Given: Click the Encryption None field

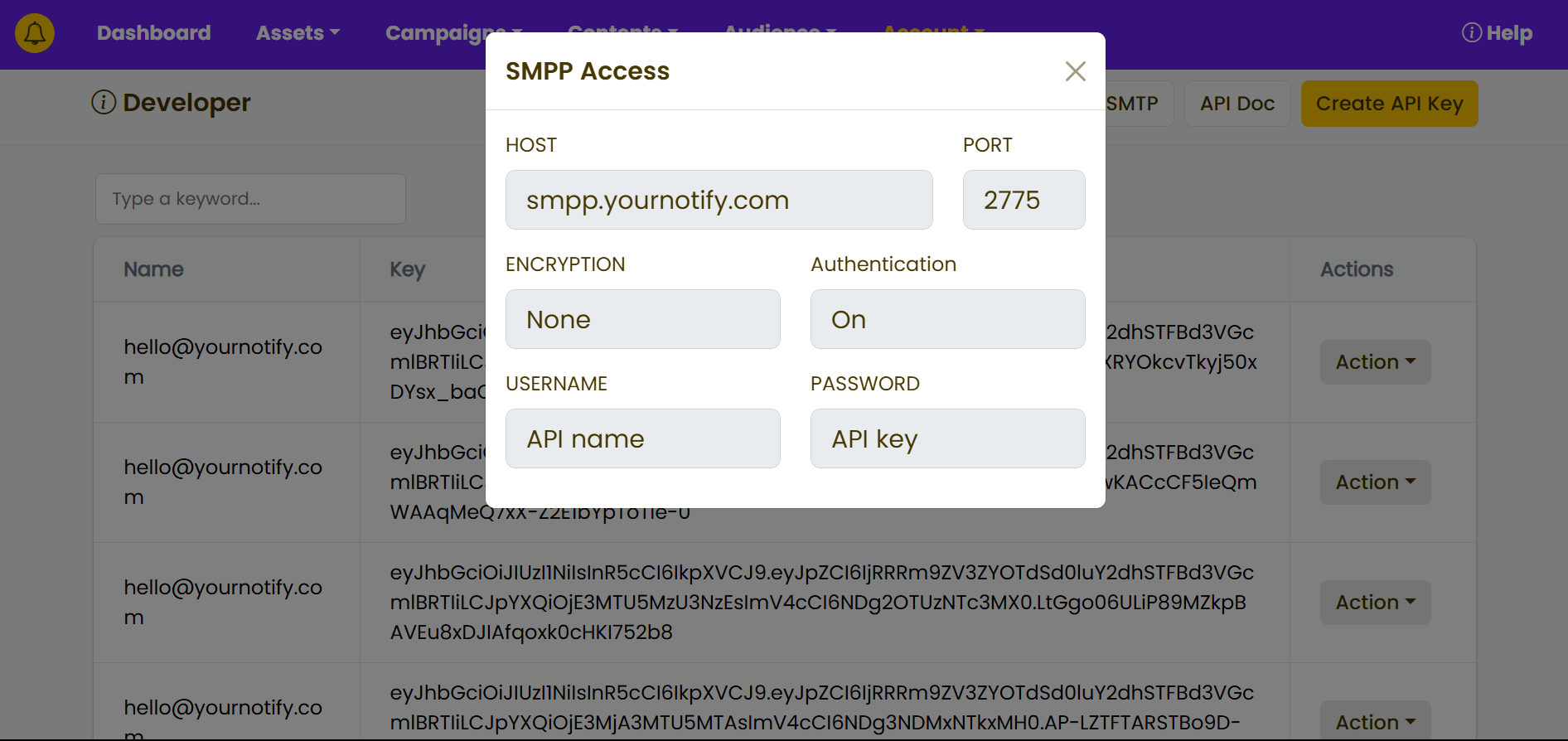Looking at the screenshot, I should pyautogui.click(x=643, y=319).
